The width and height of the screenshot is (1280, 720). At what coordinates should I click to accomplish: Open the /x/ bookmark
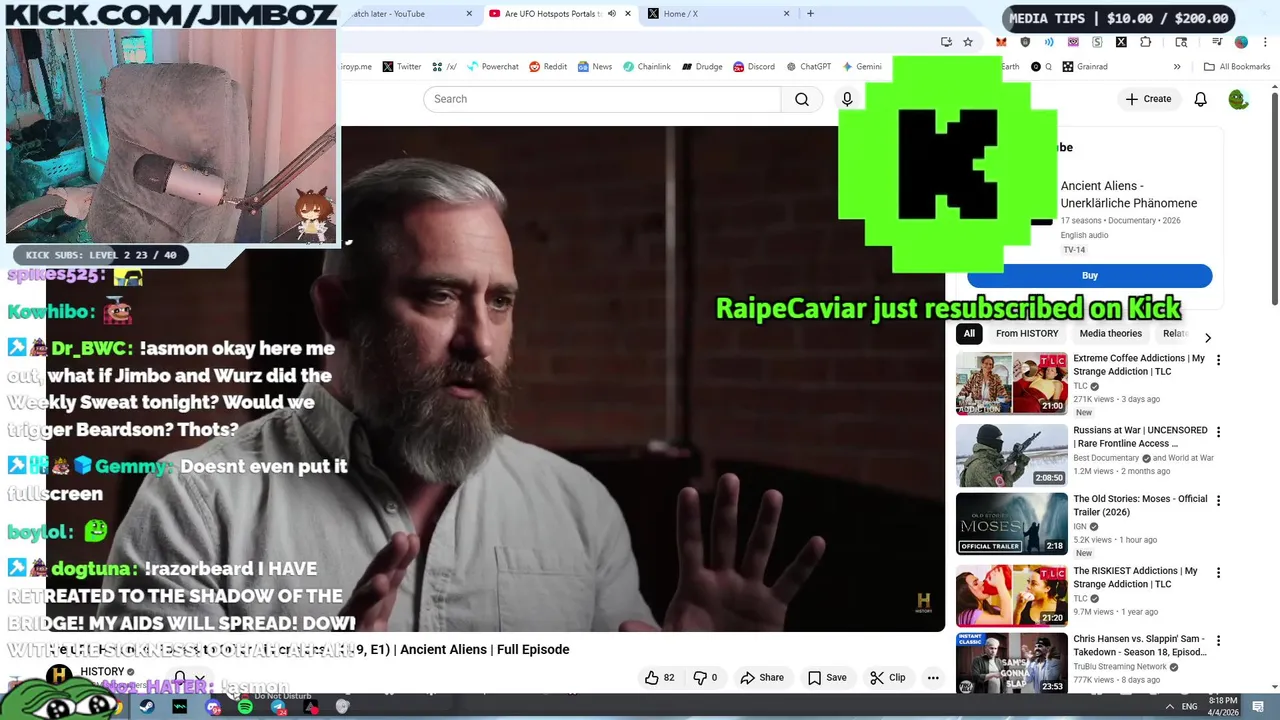click(x=445, y=67)
